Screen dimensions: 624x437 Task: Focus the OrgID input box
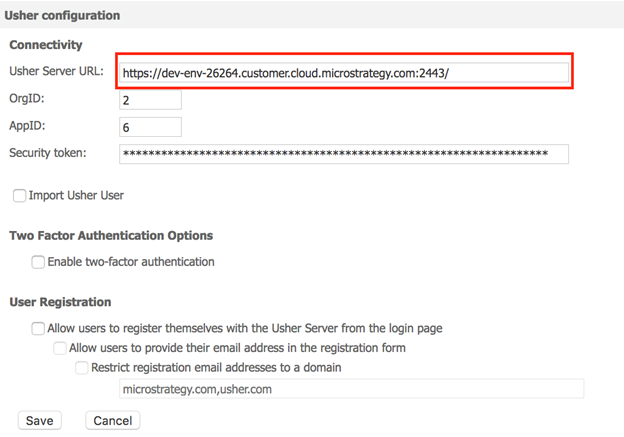150,100
